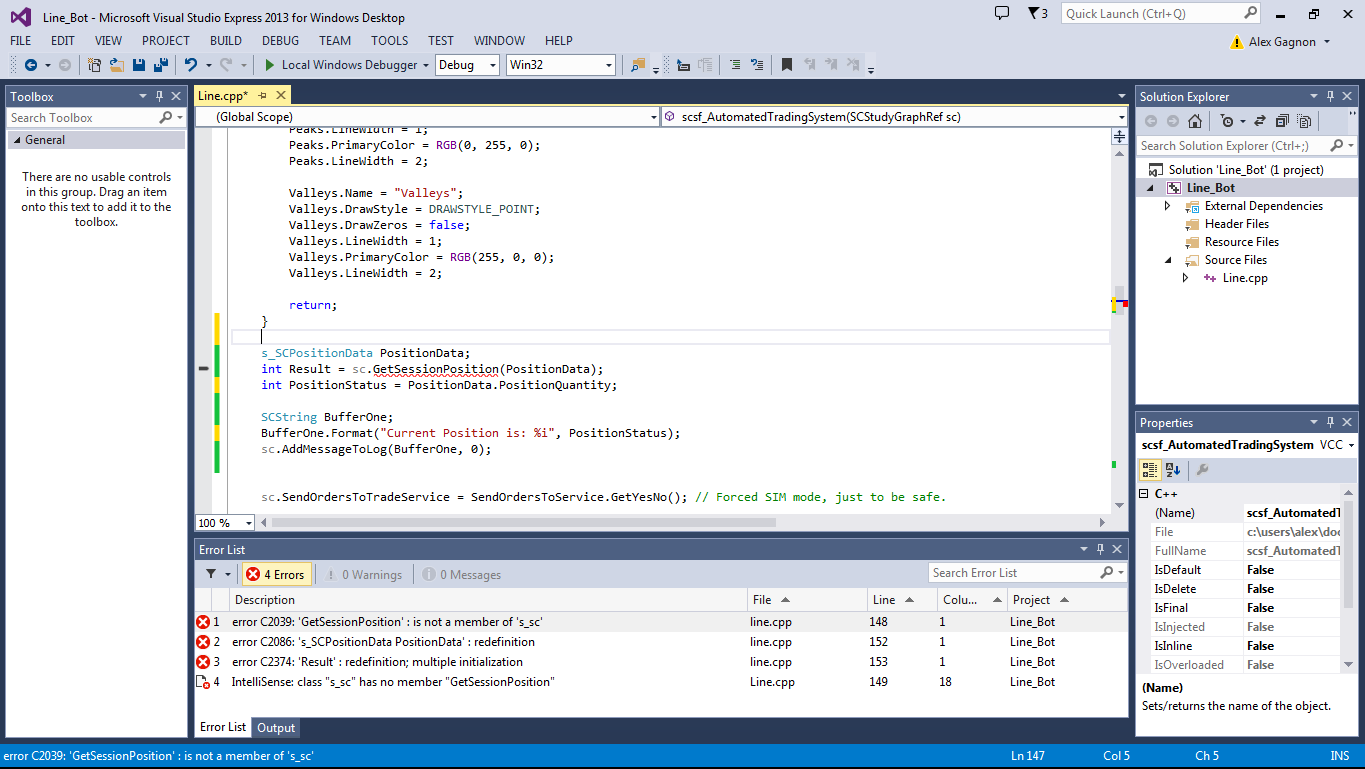Switch to the Output tab

(276, 728)
